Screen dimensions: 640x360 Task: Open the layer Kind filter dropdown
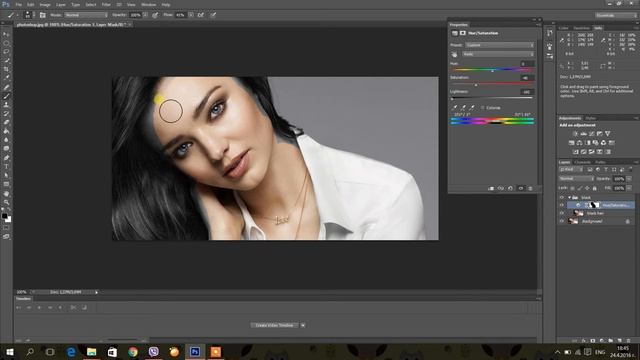(571, 169)
